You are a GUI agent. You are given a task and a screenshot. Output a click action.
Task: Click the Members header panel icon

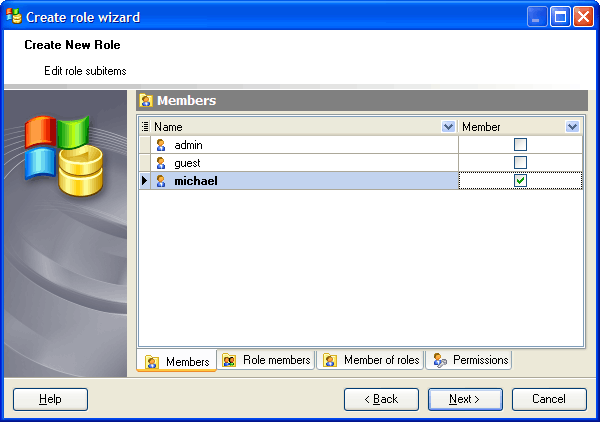coord(146,100)
